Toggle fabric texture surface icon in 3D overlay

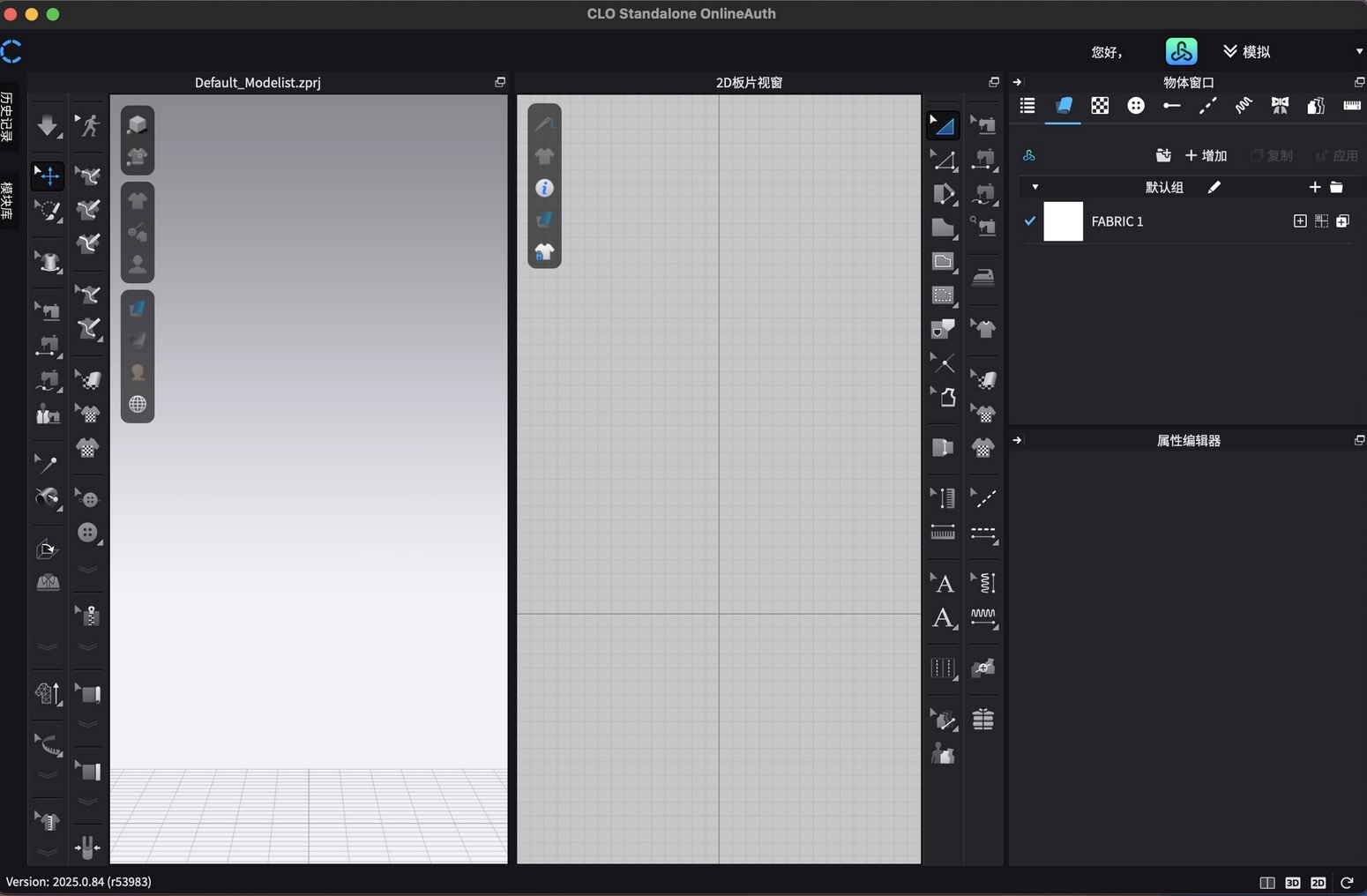[138, 309]
